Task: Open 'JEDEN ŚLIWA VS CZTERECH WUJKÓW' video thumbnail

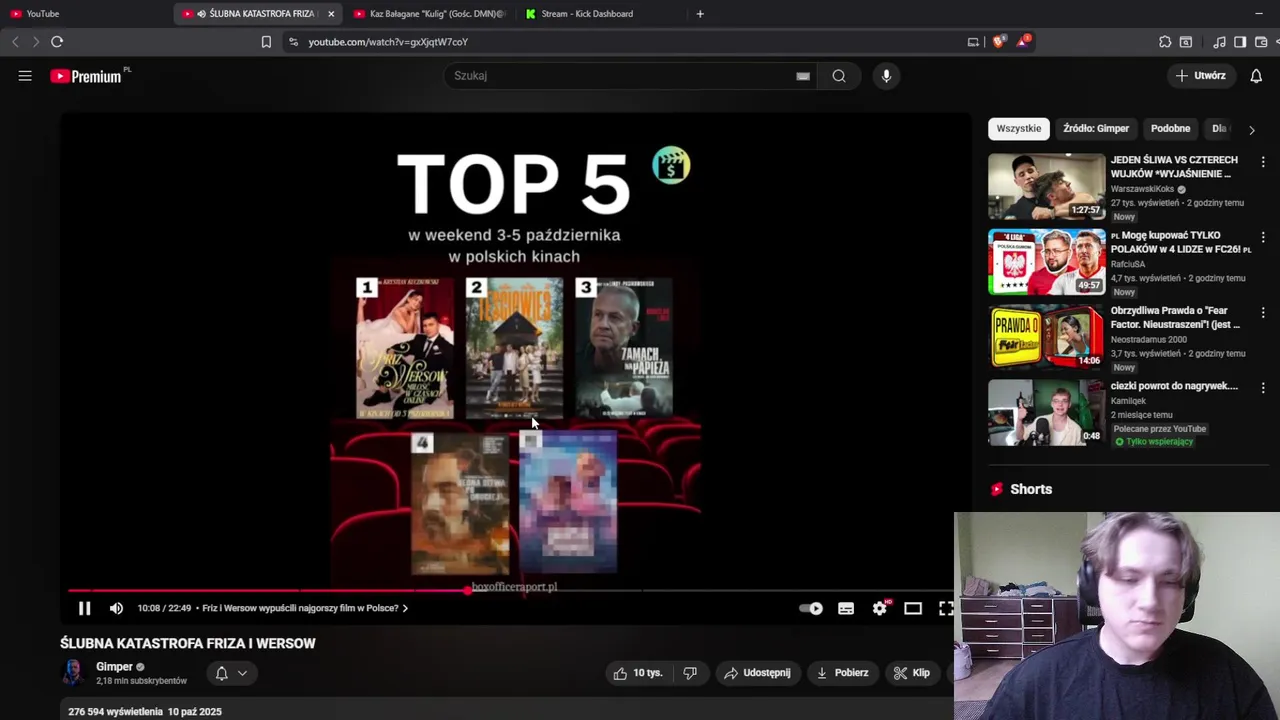Action: click(x=1046, y=186)
